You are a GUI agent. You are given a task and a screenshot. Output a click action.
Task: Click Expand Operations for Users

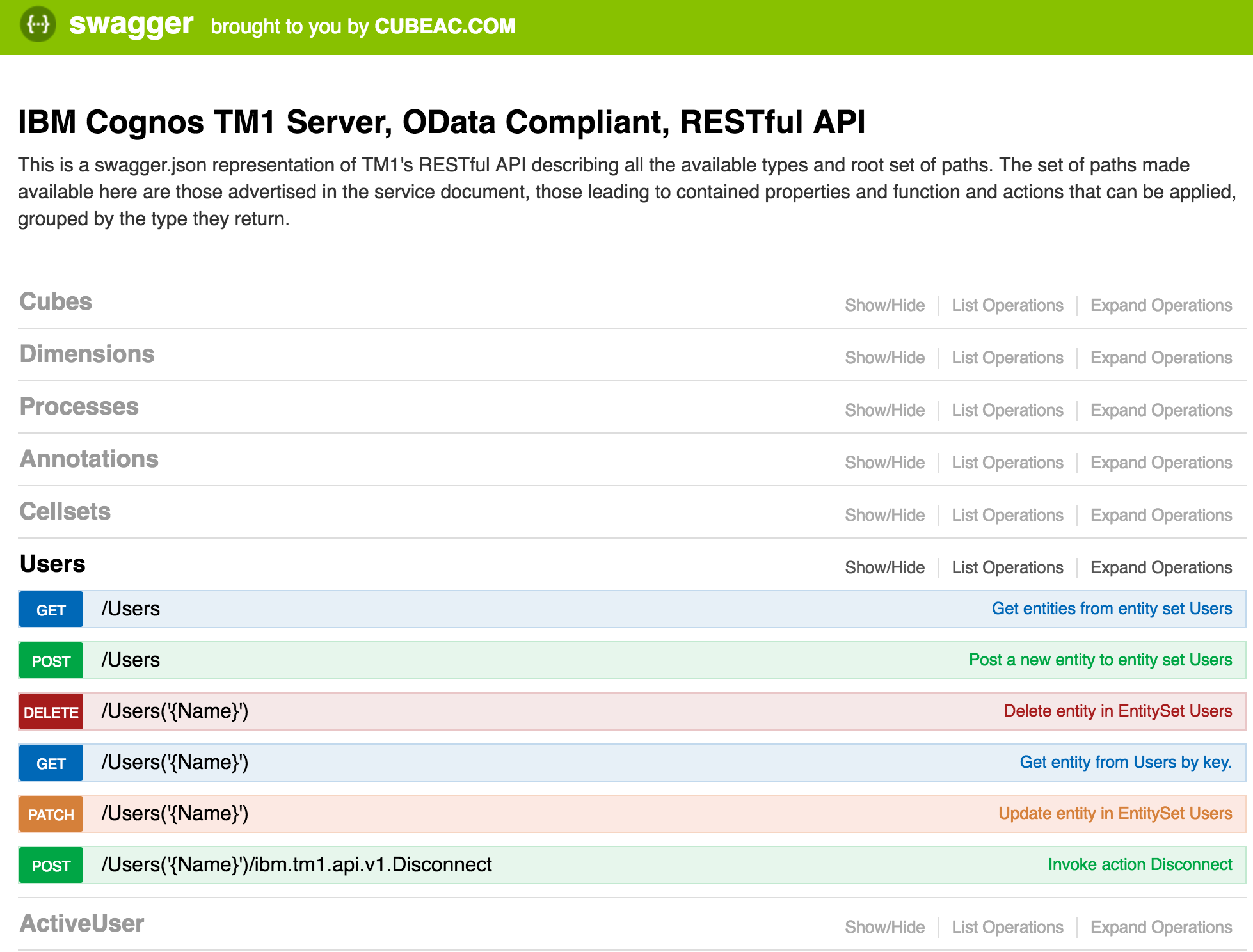click(x=1161, y=567)
